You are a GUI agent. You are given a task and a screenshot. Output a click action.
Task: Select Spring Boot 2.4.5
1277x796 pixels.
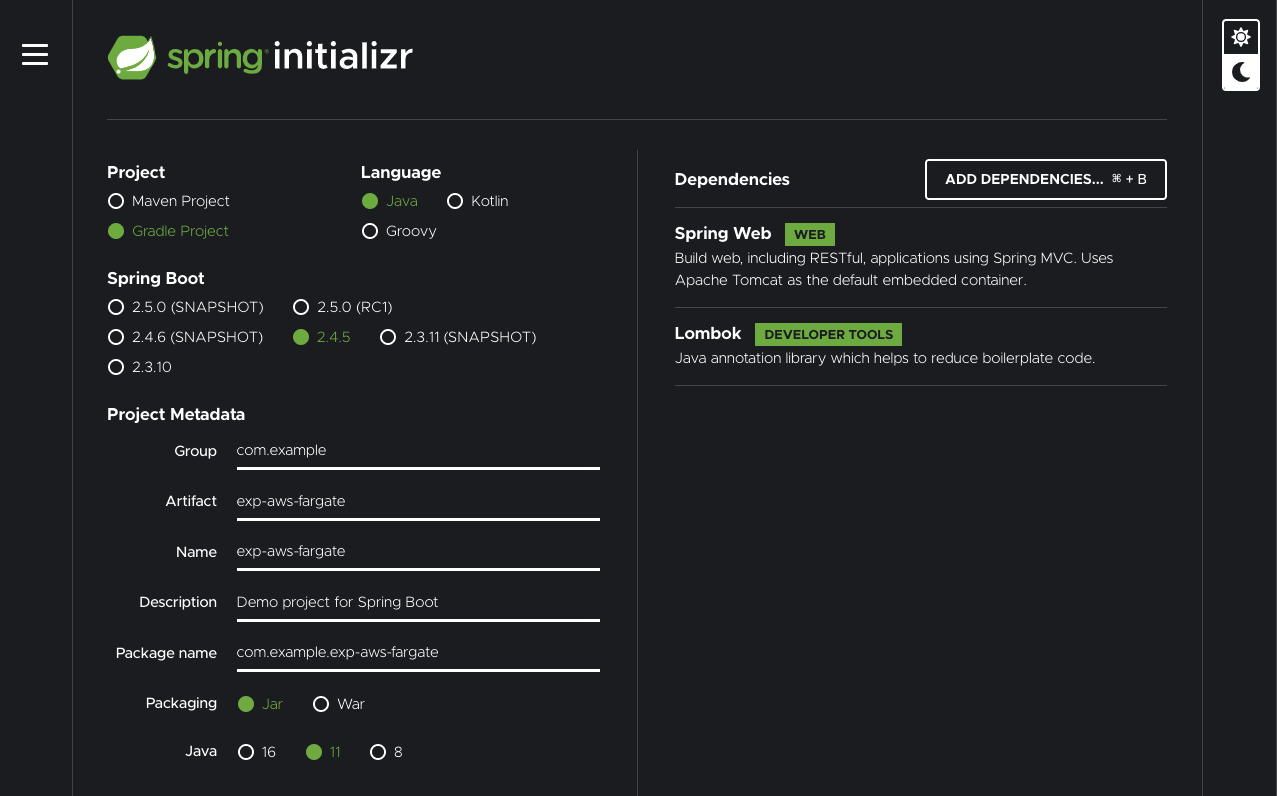tap(322, 337)
